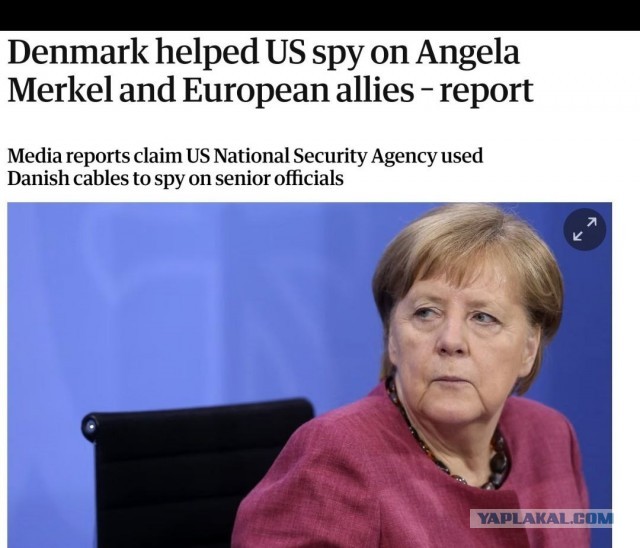Click the word 'Denmark' in the headline
640x548 pixels.
[x=78, y=52]
